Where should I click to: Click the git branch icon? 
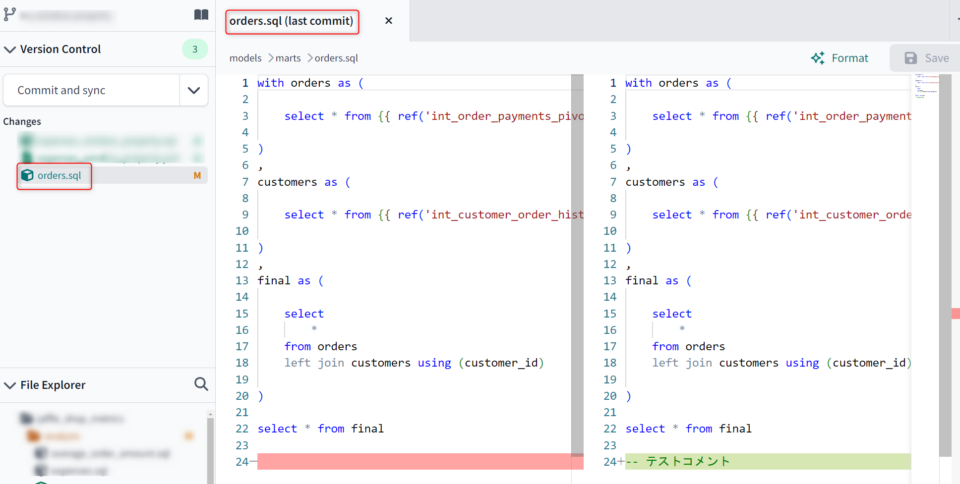tap(10, 14)
